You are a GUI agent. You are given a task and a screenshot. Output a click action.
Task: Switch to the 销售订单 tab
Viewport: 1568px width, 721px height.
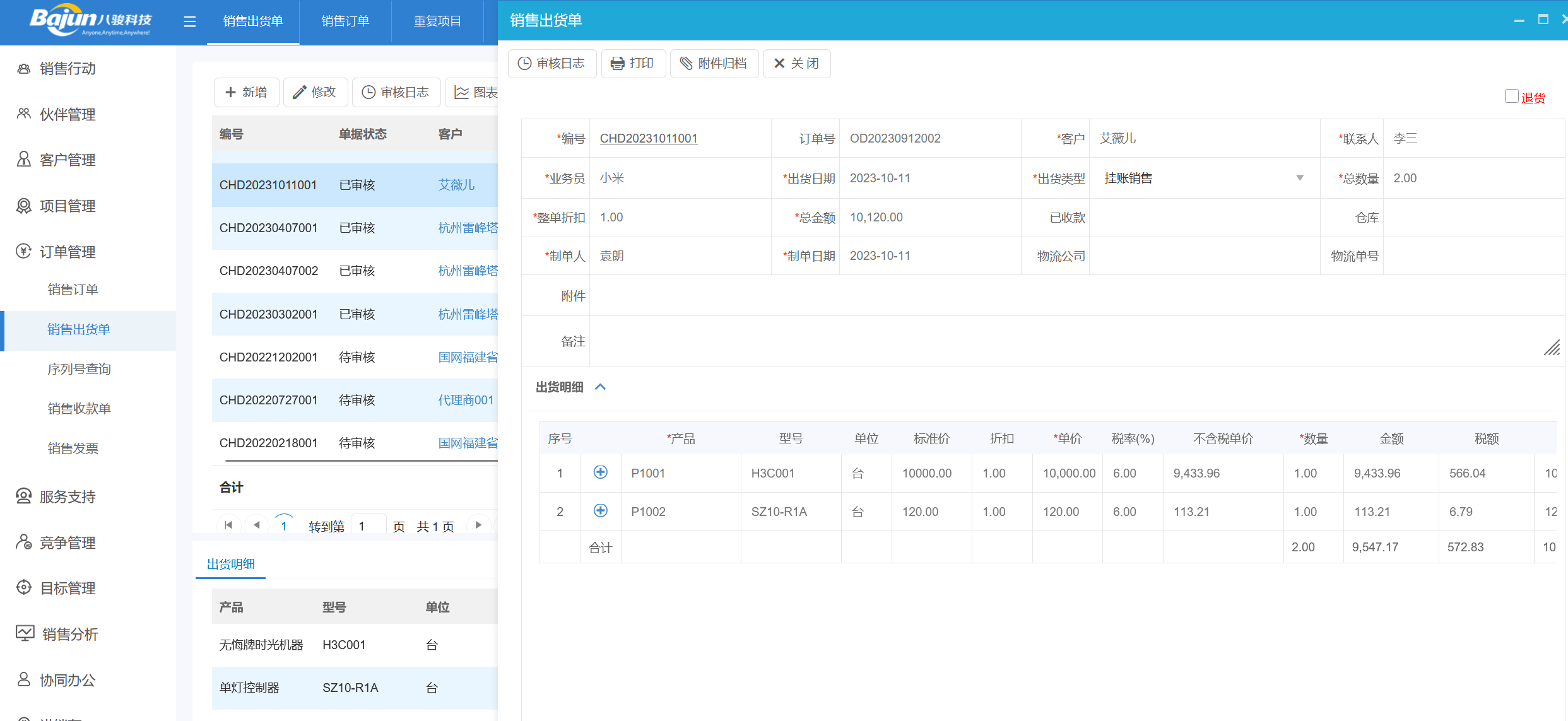click(x=345, y=21)
